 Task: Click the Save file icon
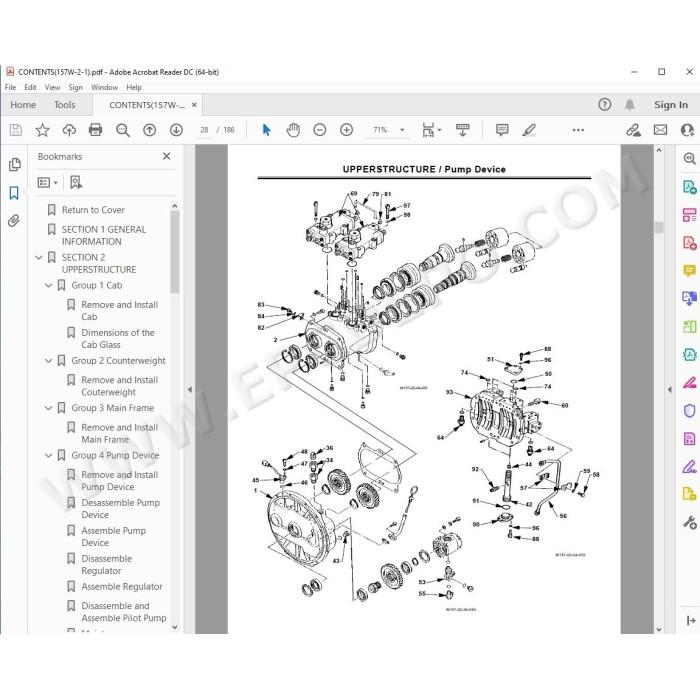16,130
